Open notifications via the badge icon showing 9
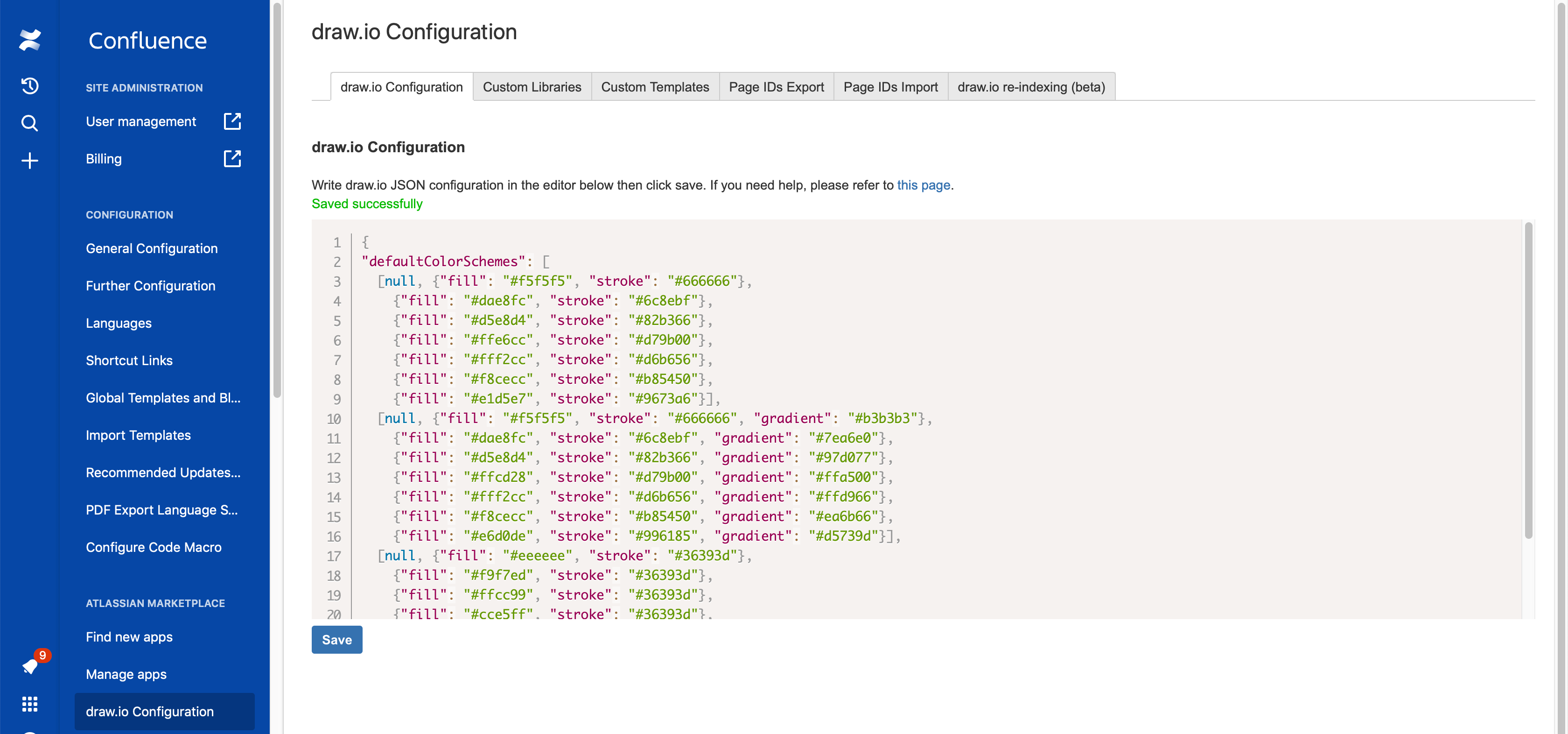1568x734 pixels. (32, 664)
